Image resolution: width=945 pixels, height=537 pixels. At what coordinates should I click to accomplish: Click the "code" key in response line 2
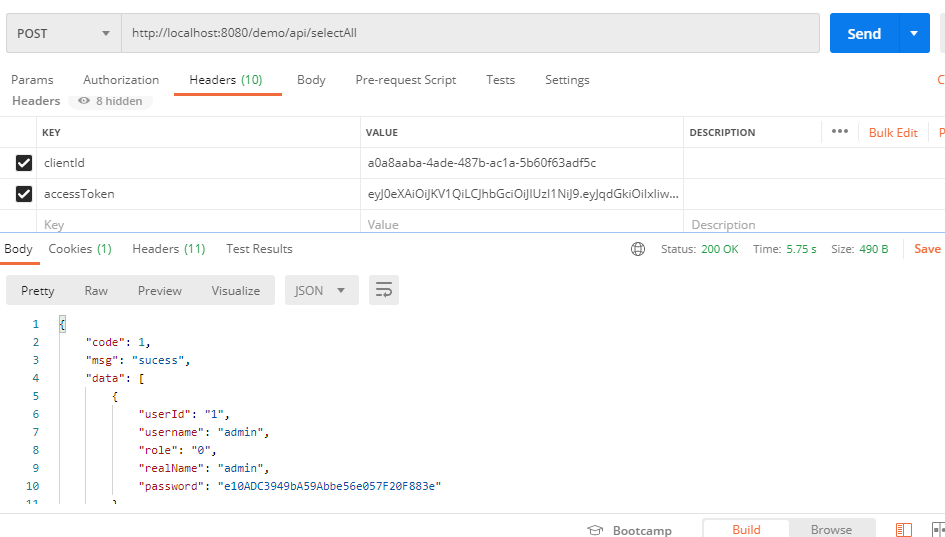point(105,342)
